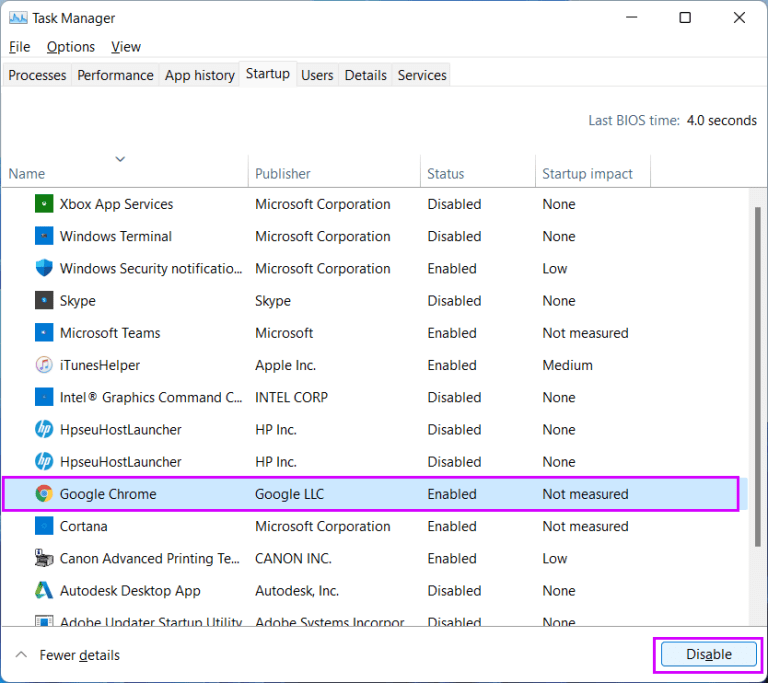
Task: Sort by the Name column header
Action: [x=125, y=173]
